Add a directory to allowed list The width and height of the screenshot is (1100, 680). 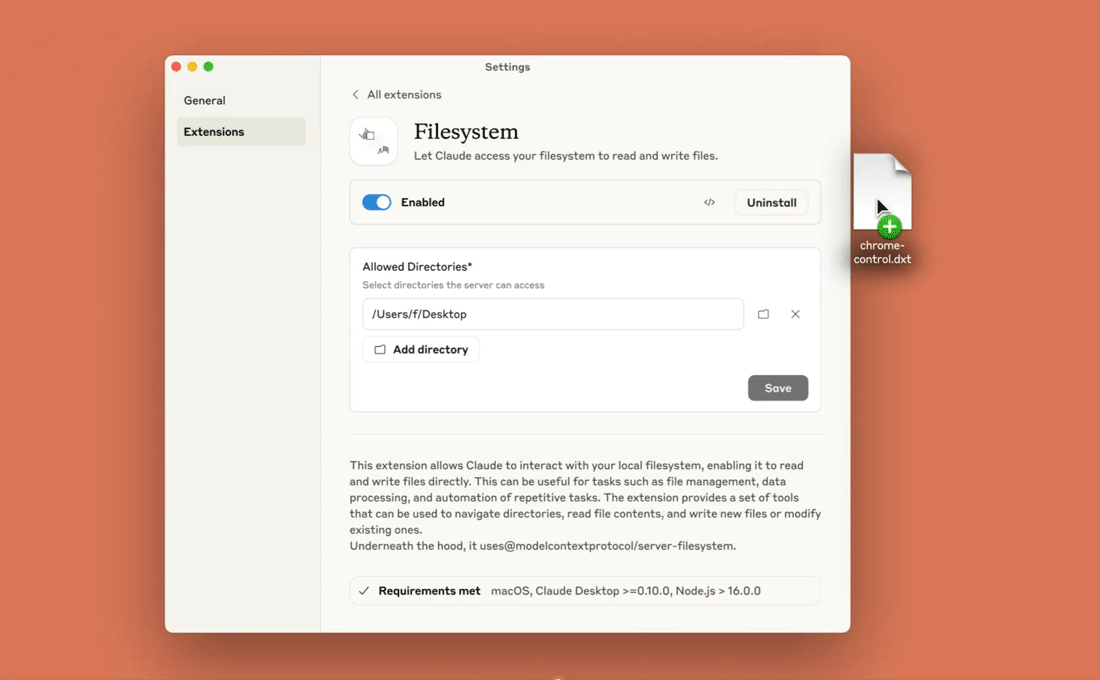(421, 349)
